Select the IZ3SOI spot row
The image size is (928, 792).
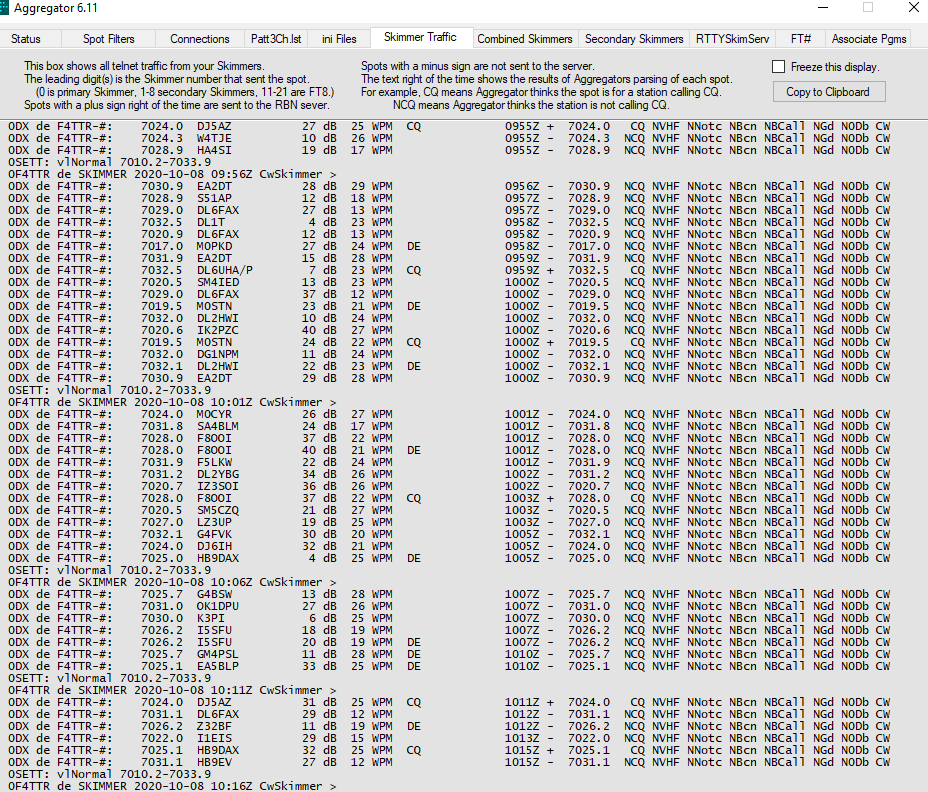(449, 486)
